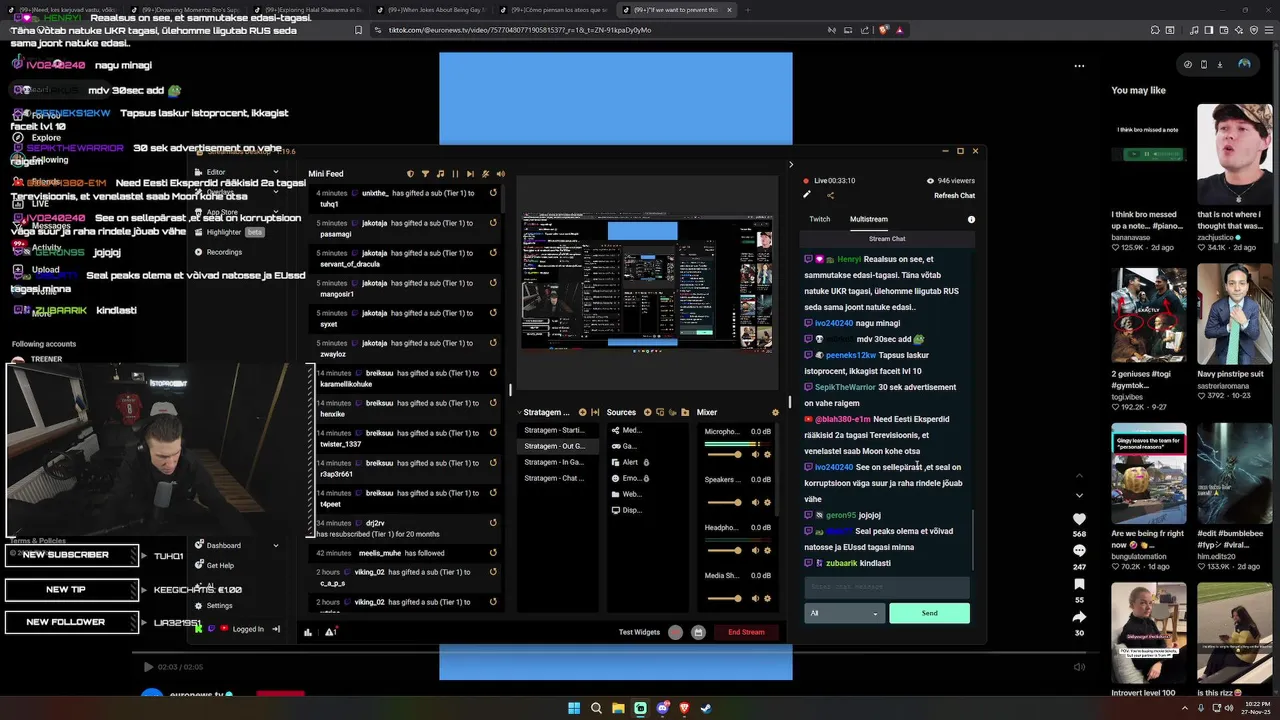Focus the chat message input field
Viewport: 1280px width, 720px height.
887,587
